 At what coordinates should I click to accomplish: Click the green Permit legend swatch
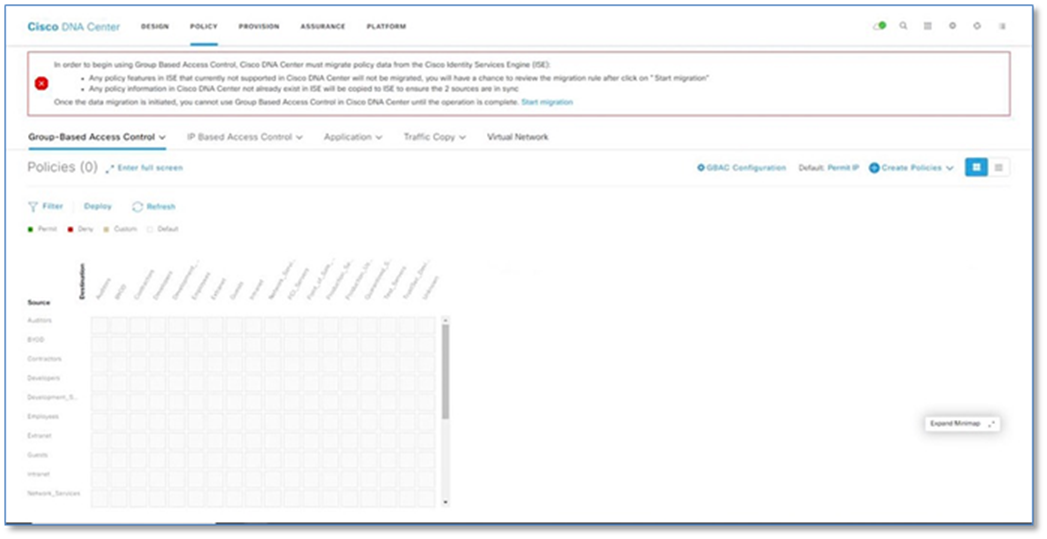coord(30,229)
